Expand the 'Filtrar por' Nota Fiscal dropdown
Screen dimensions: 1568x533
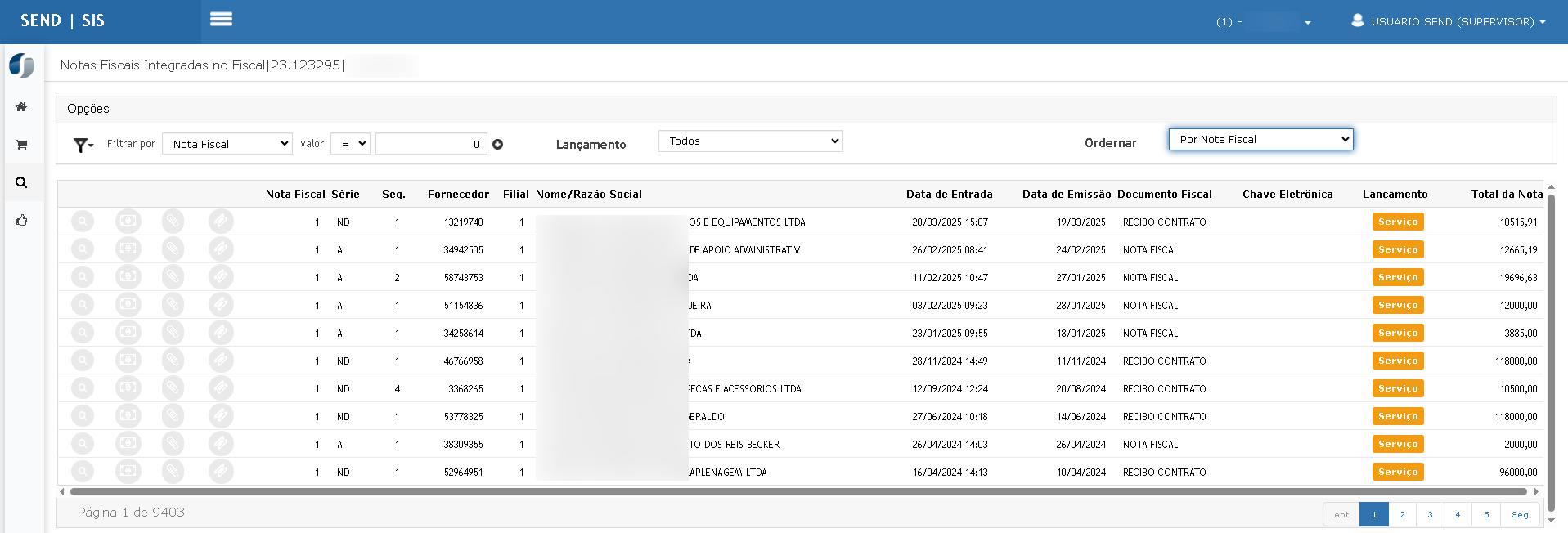[227, 144]
